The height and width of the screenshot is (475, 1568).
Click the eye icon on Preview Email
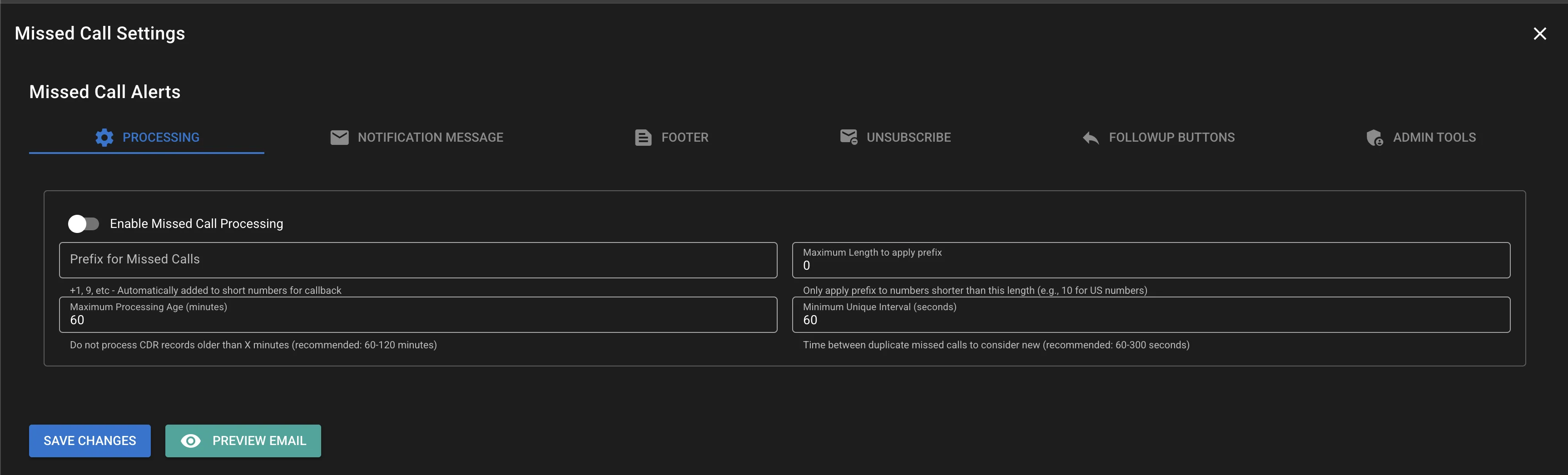[191, 440]
